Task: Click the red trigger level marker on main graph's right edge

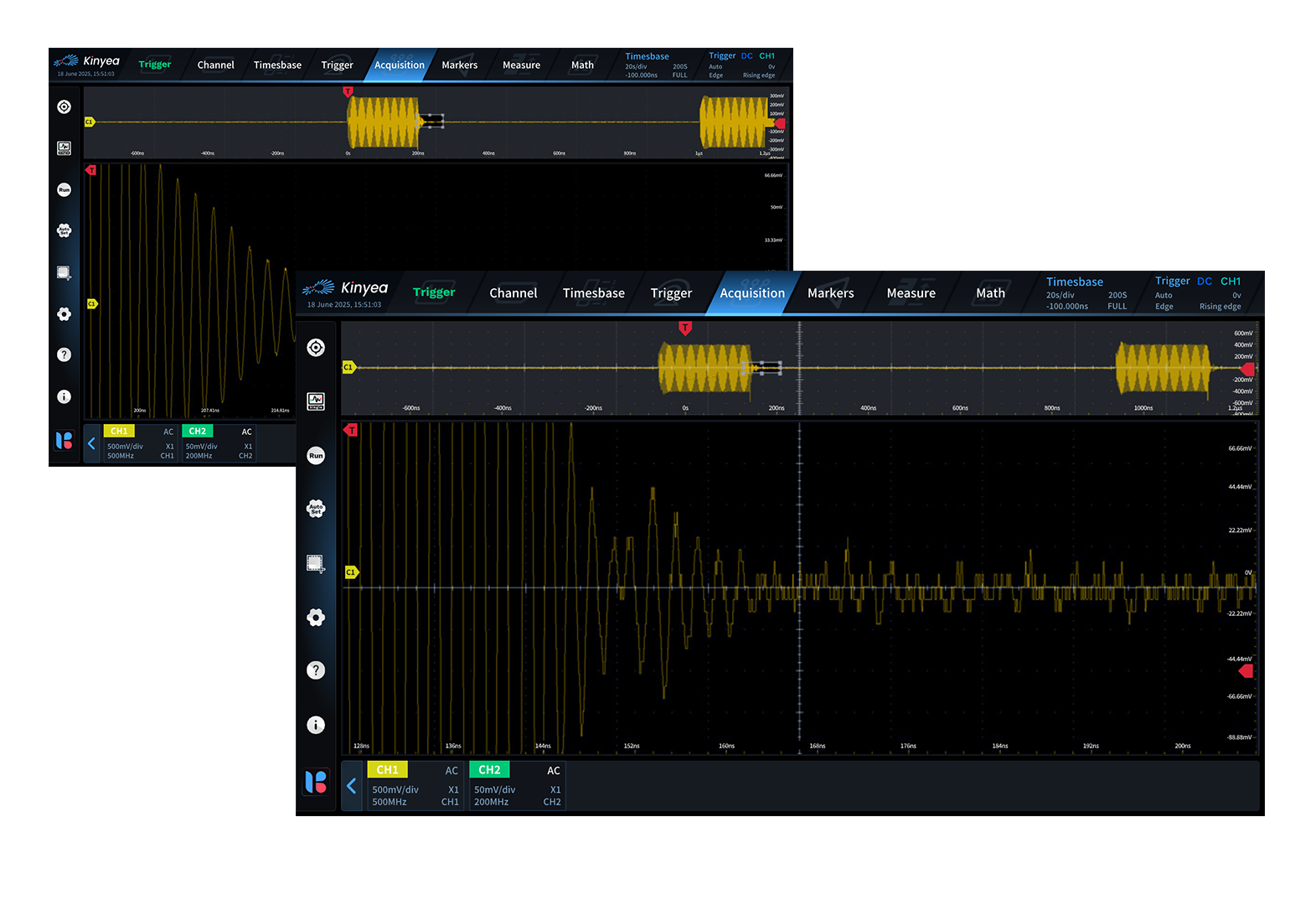Action: point(1246,671)
